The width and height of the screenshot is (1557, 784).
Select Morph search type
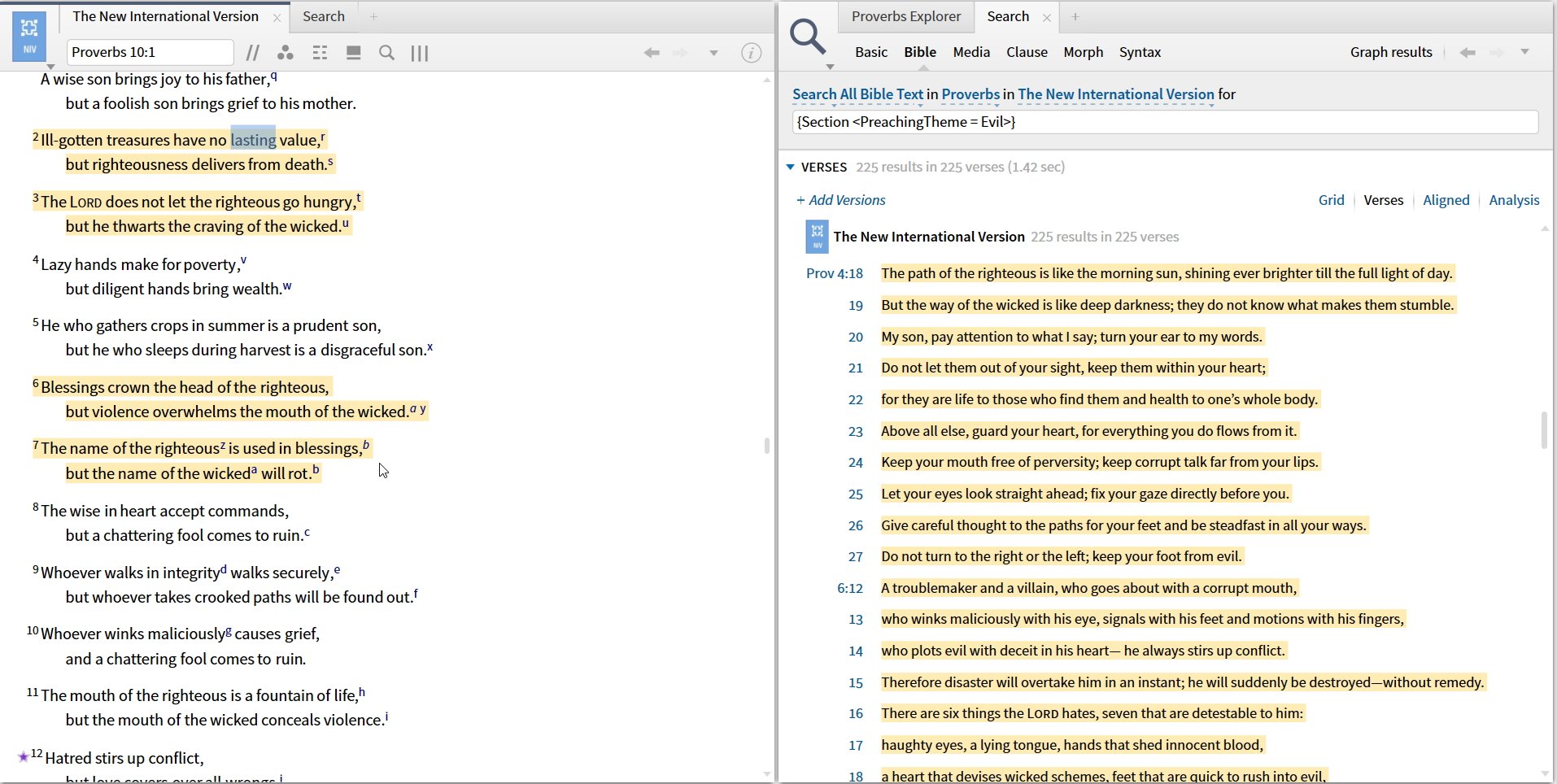(1084, 52)
